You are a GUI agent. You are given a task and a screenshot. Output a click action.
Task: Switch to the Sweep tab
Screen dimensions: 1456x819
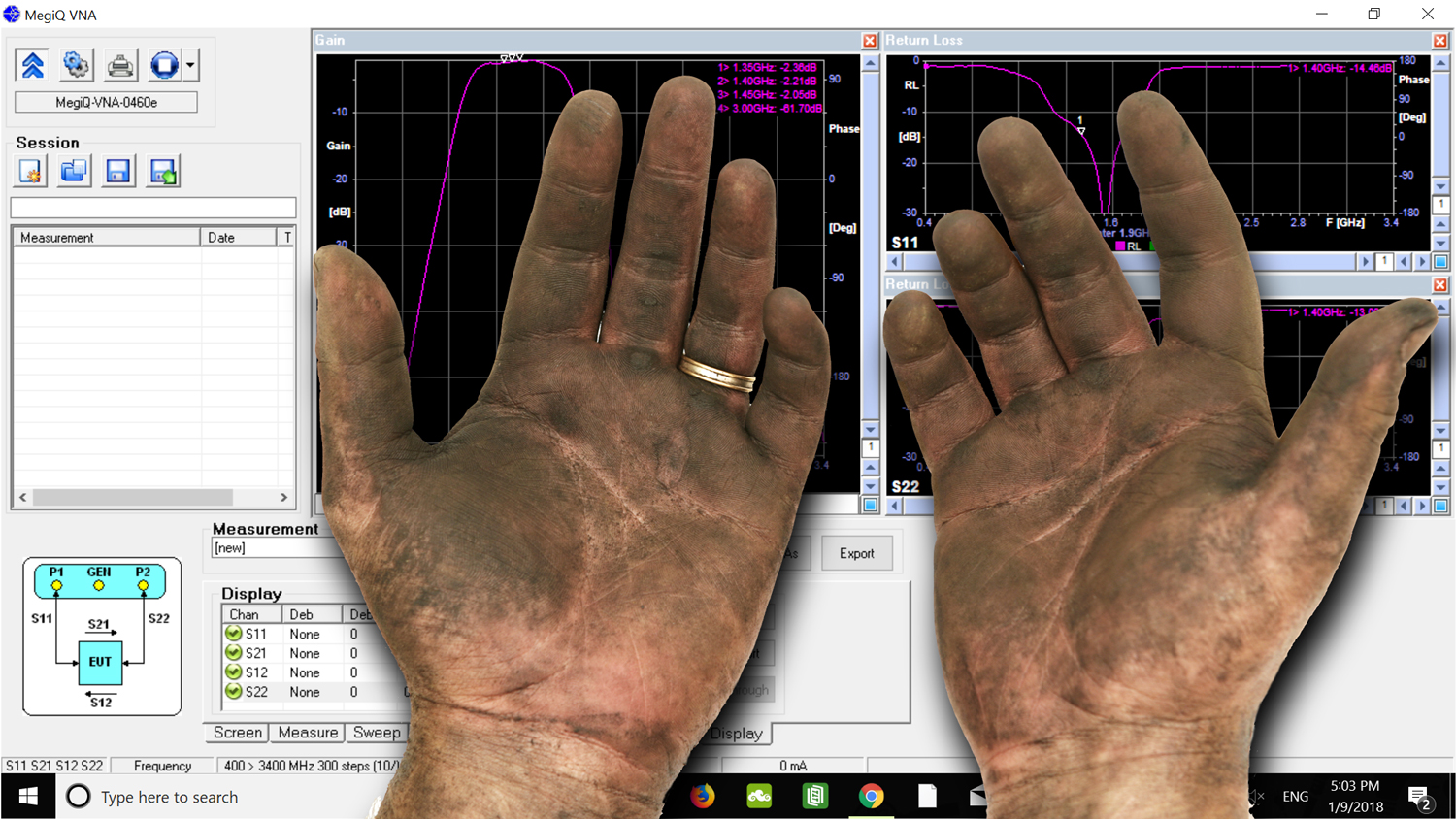(x=377, y=733)
